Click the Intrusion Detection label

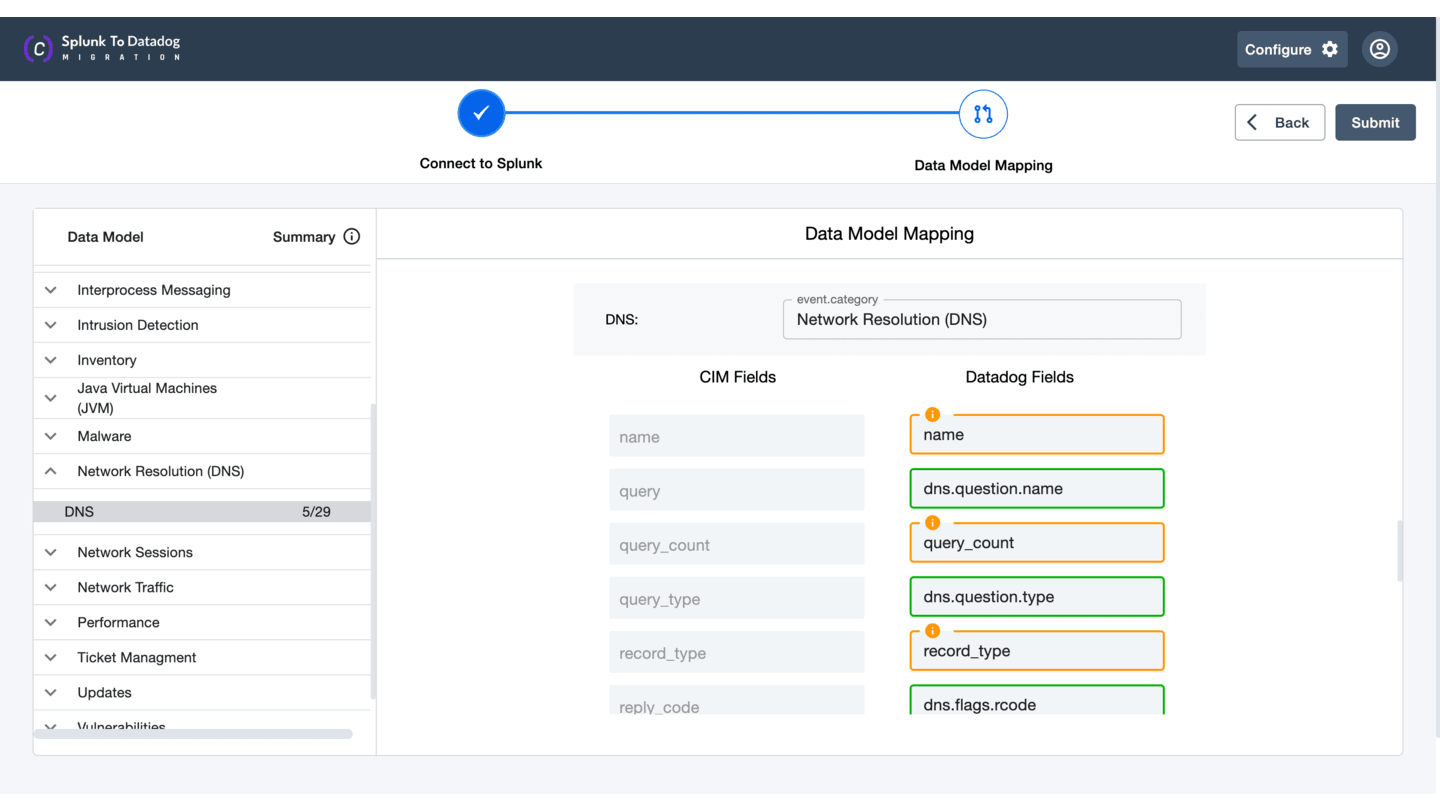pos(138,325)
